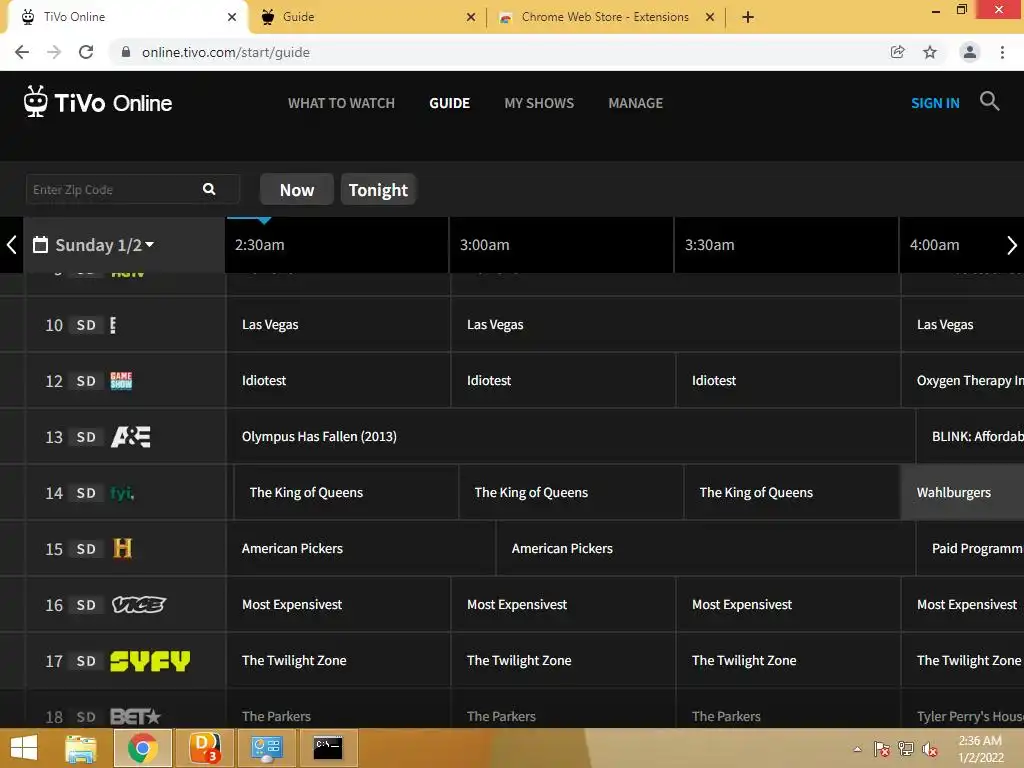Select the BET channel logo
The image size is (1024, 768).
click(x=135, y=716)
